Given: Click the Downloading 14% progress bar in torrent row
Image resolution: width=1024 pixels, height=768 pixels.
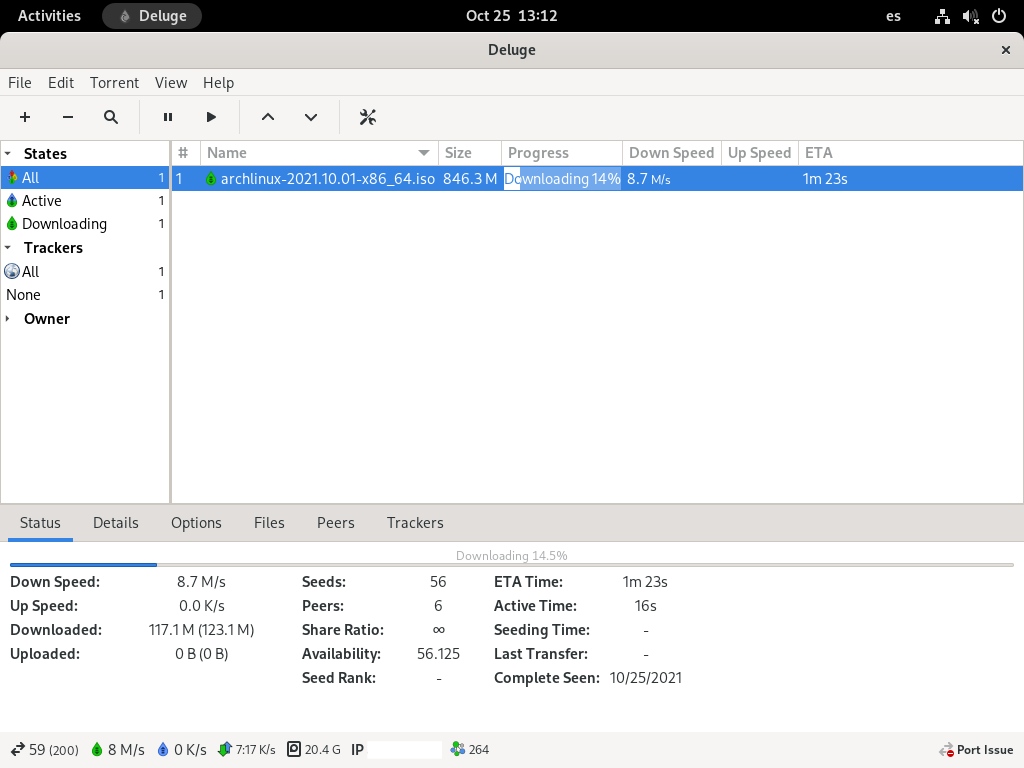Looking at the screenshot, I should (562, 178).
